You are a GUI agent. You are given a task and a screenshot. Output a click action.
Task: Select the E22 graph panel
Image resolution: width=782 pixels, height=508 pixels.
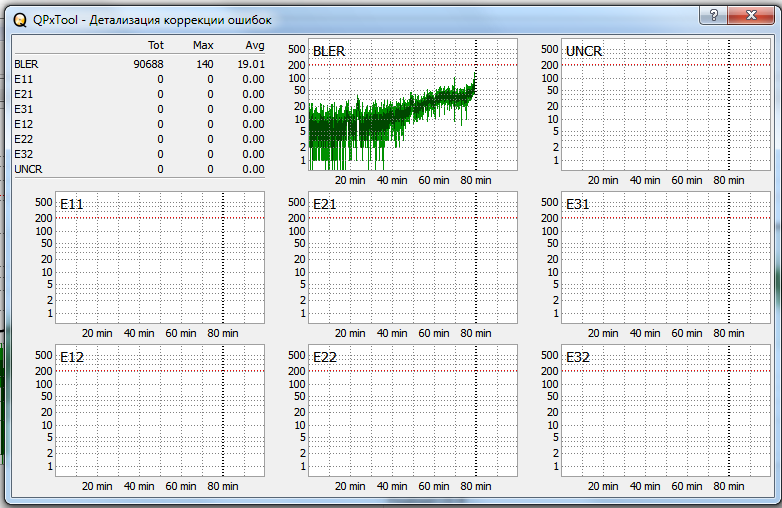[x=412, y=411]
